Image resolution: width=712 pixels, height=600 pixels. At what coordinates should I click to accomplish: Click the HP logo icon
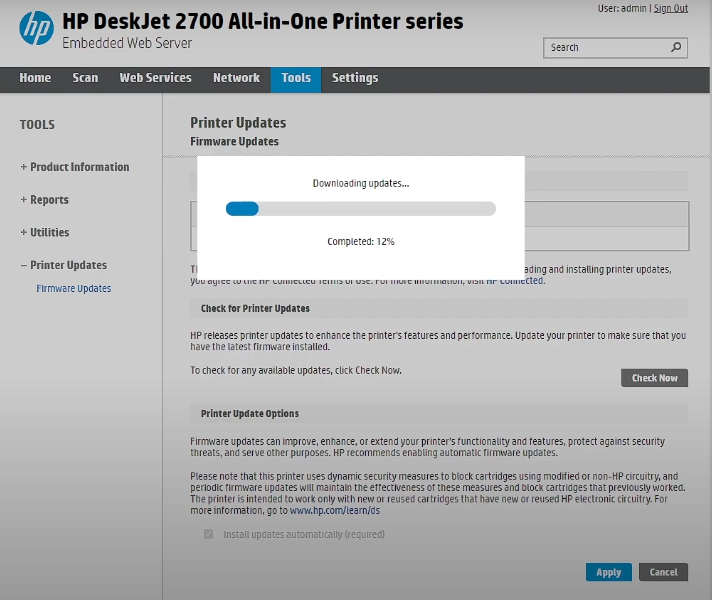tap(36, 28)
